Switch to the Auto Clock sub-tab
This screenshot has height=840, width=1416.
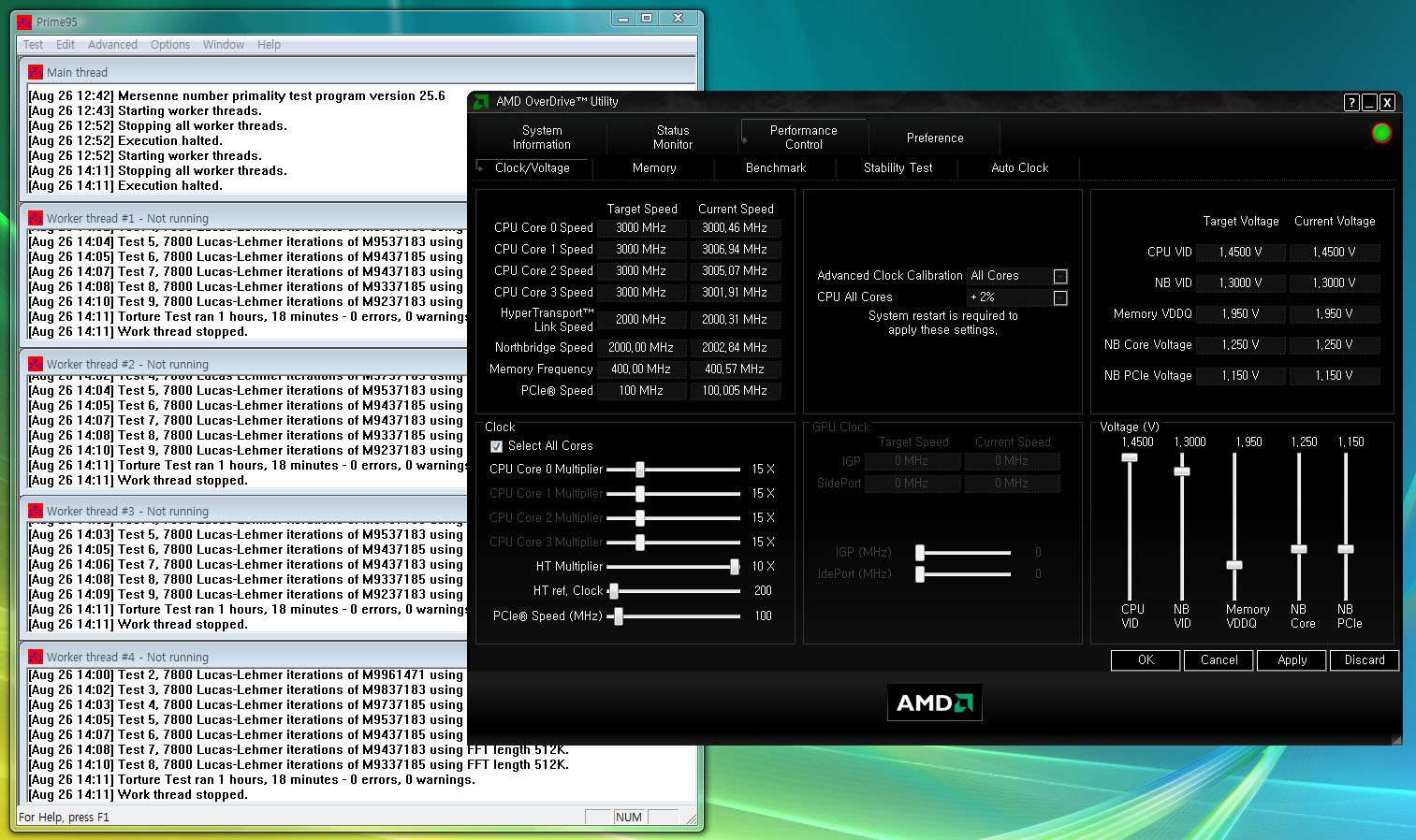1020,168
